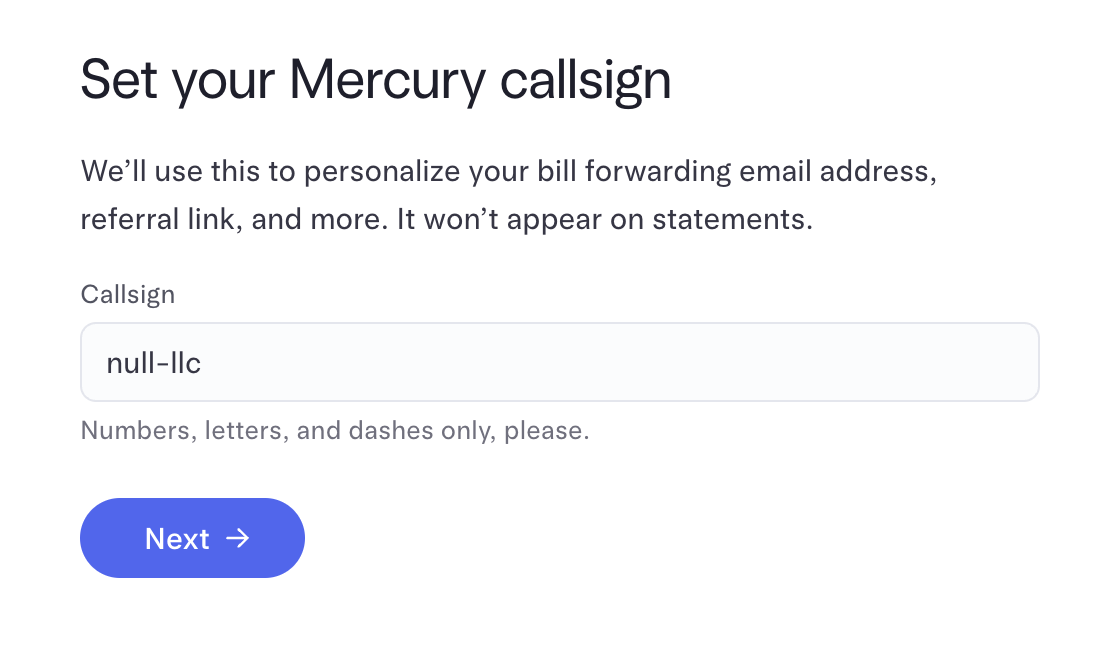Viewport: 1098px width, 650px height.
Task: Click the "Next" text label inside the button
Action: [177, 539]
